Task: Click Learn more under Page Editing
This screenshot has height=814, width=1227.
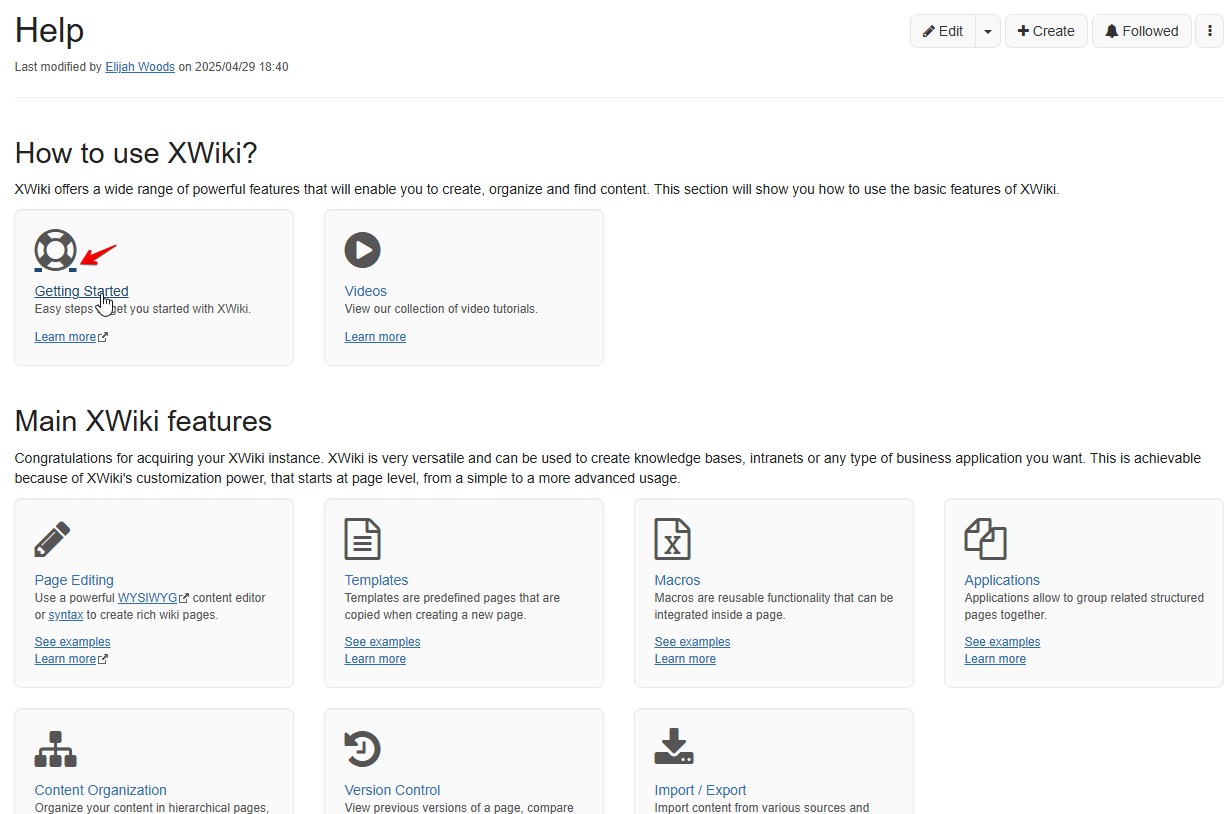Action: coord(65,659)
